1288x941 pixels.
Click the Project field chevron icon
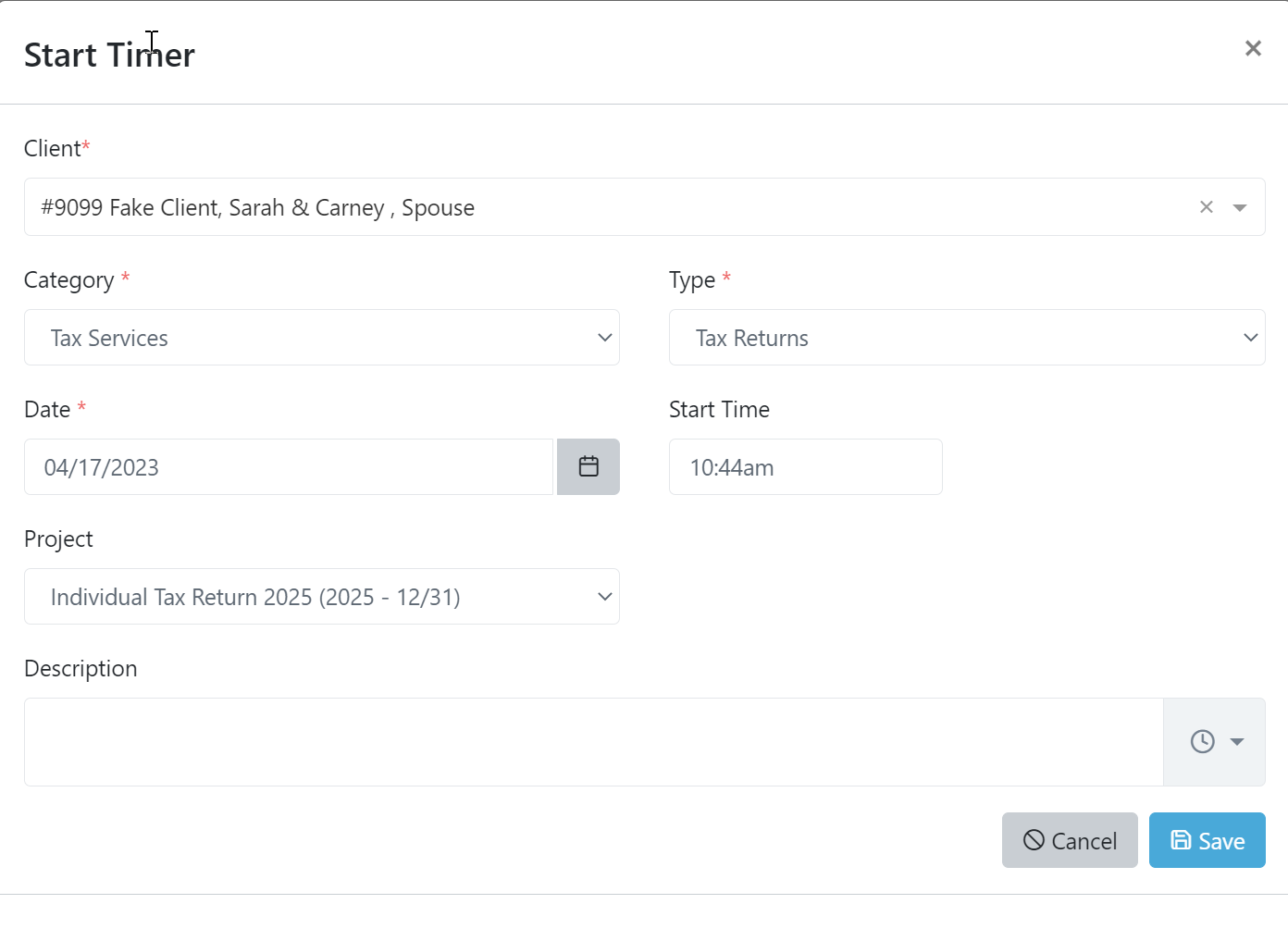pyautogui.click(x=604, y=597)
